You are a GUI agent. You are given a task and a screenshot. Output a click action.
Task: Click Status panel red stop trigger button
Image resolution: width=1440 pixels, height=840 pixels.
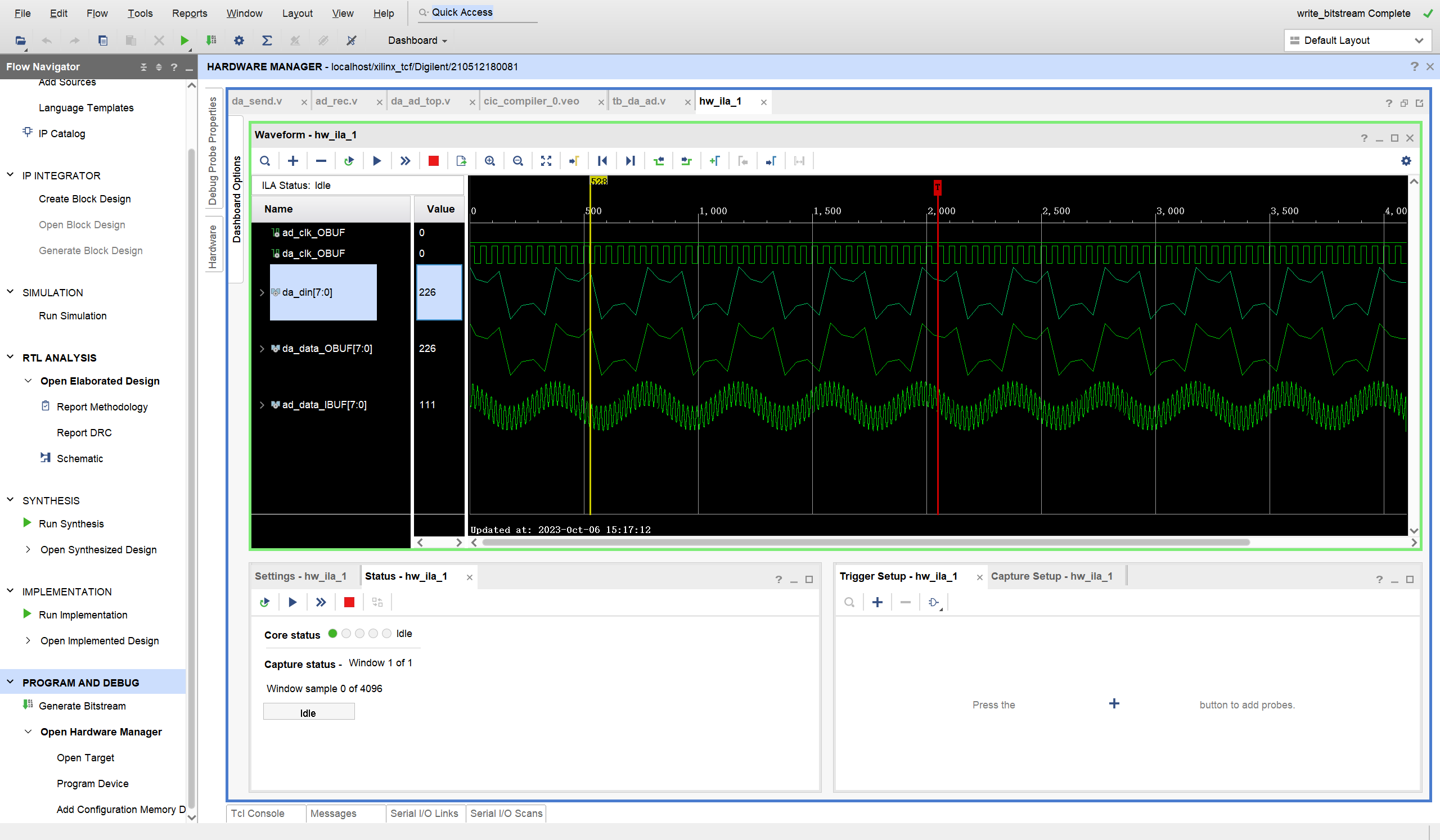click(349, 602)
